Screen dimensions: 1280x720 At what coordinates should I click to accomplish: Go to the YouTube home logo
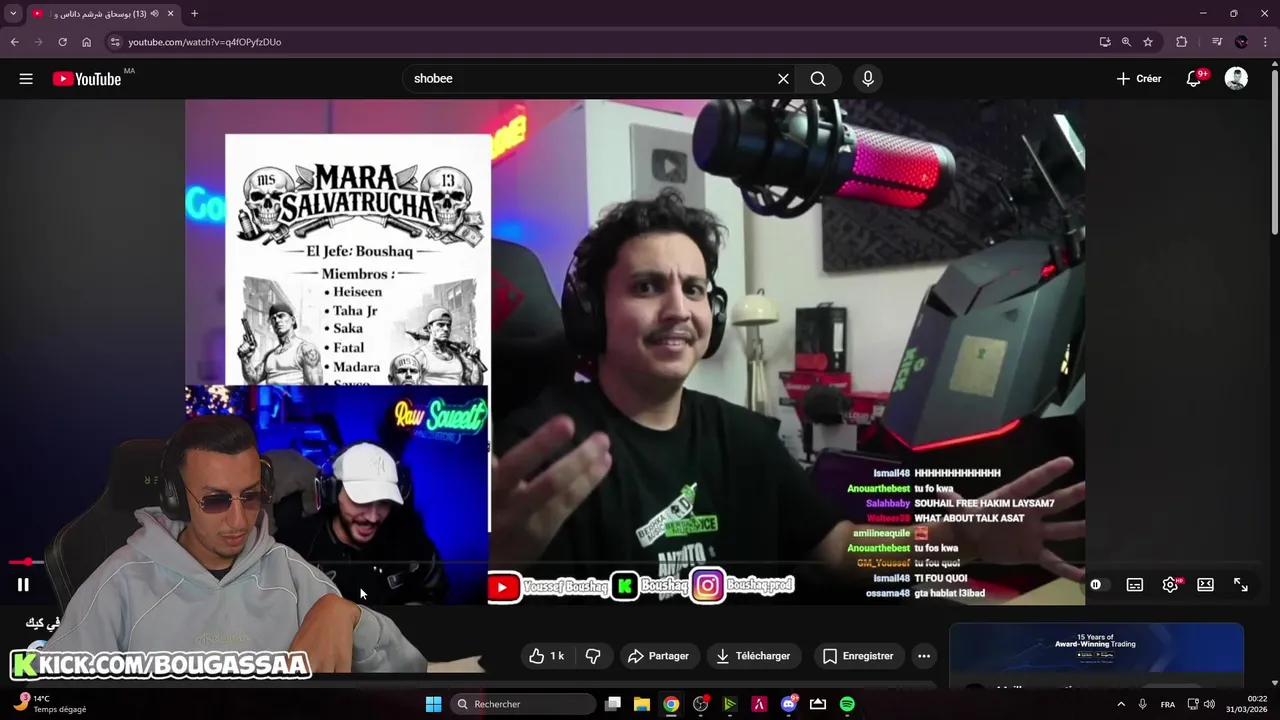87,79
